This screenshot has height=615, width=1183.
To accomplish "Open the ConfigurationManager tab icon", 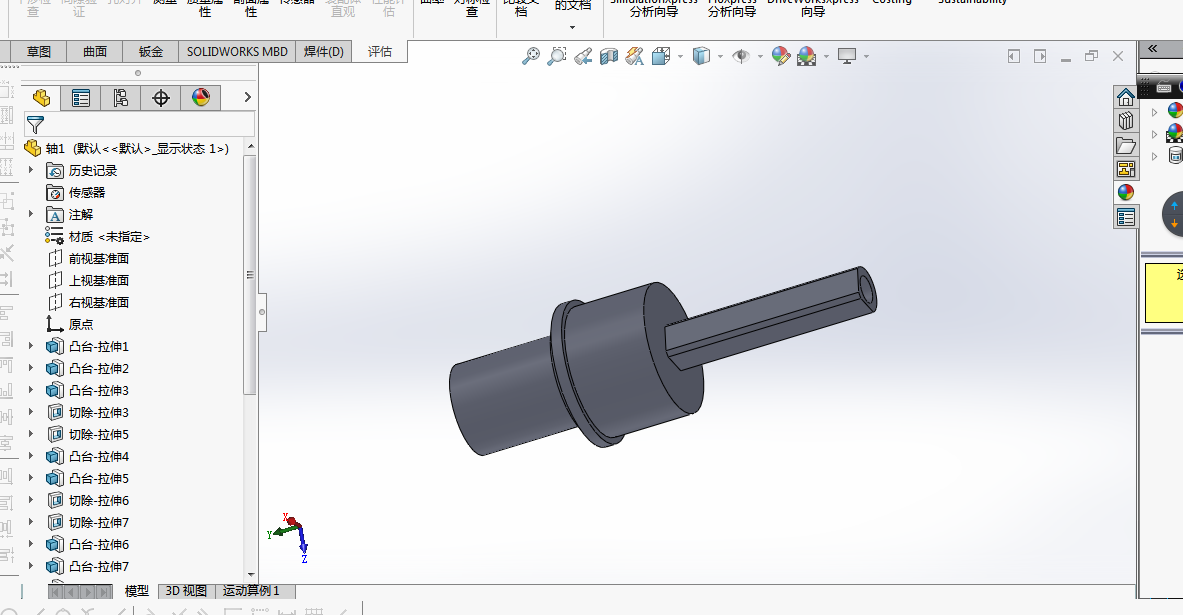I will (x=121, y=97).
